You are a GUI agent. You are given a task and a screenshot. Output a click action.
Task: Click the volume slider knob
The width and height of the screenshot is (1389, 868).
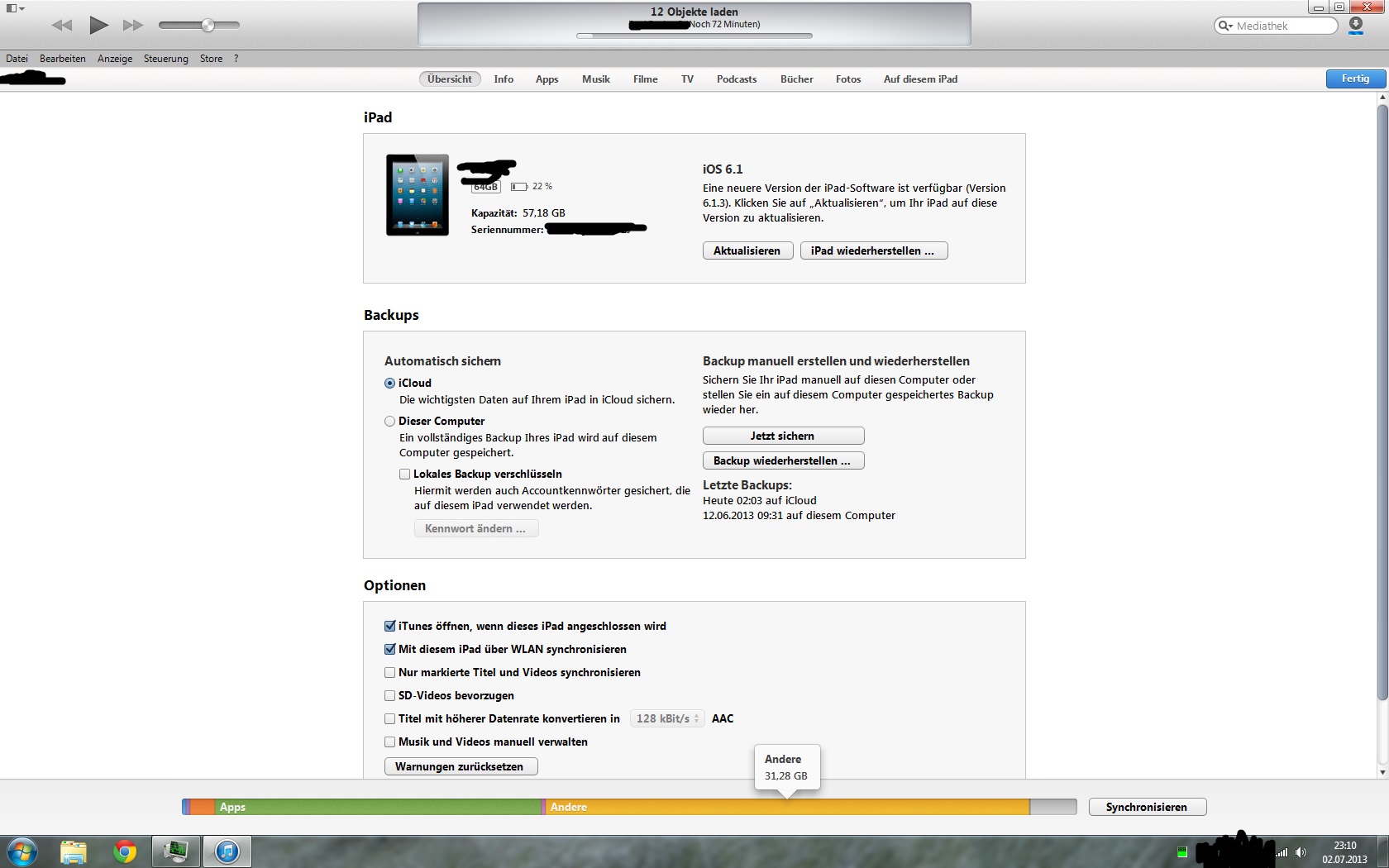[208, 25]
